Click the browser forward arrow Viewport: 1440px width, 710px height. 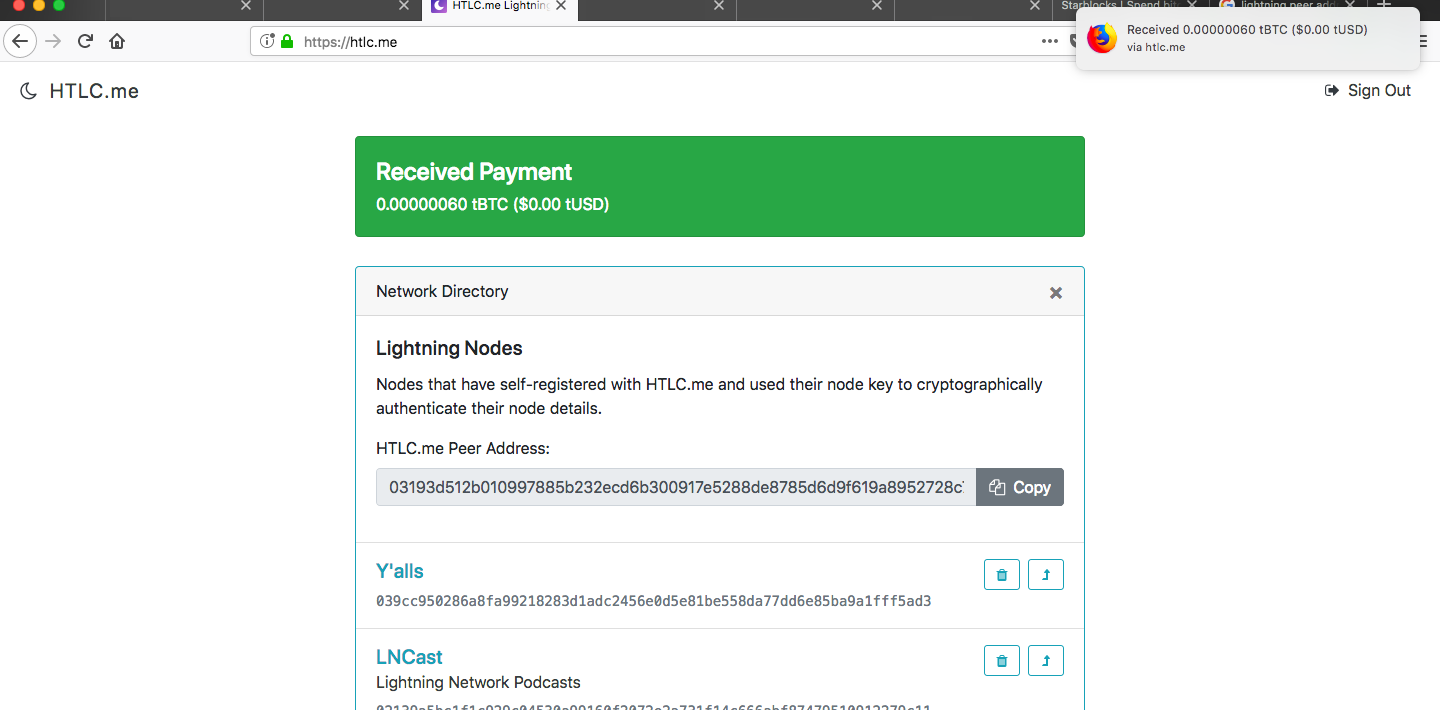(x=54, y=41)
